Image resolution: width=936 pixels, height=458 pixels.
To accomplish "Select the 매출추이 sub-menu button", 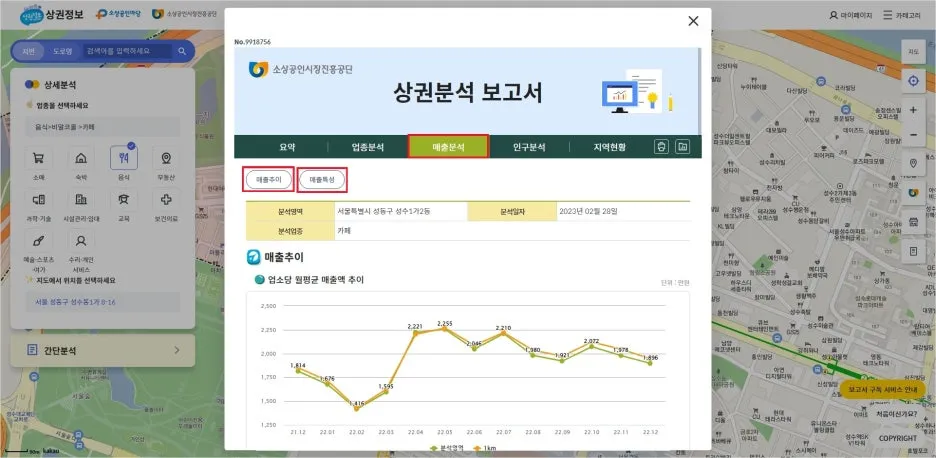I will (x=268, y=180).
